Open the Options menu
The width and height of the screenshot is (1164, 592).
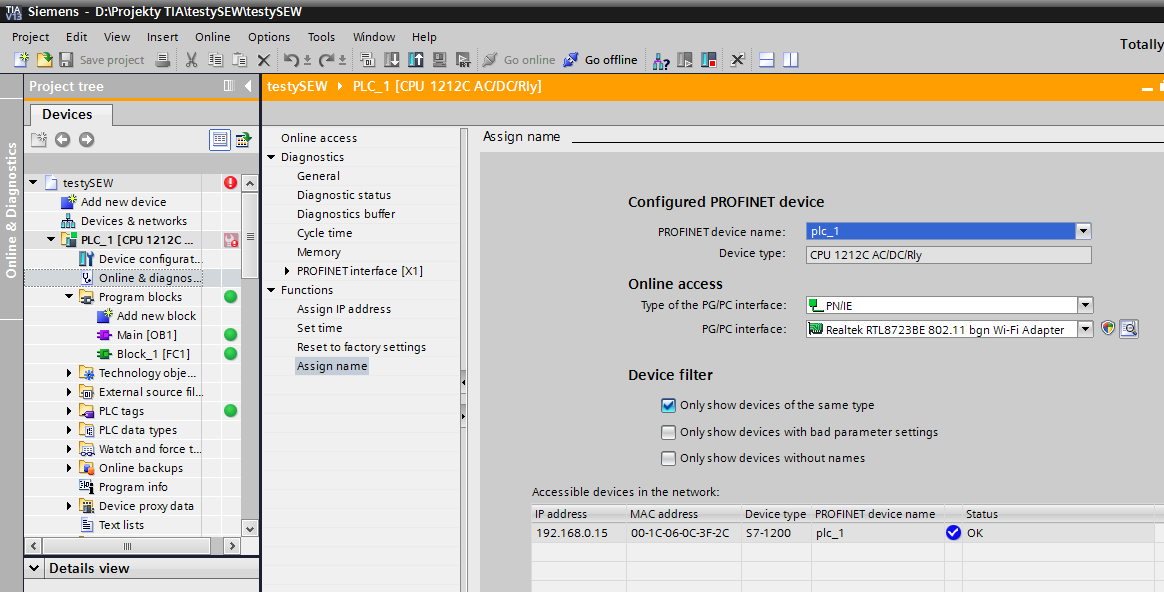point(269,36)
